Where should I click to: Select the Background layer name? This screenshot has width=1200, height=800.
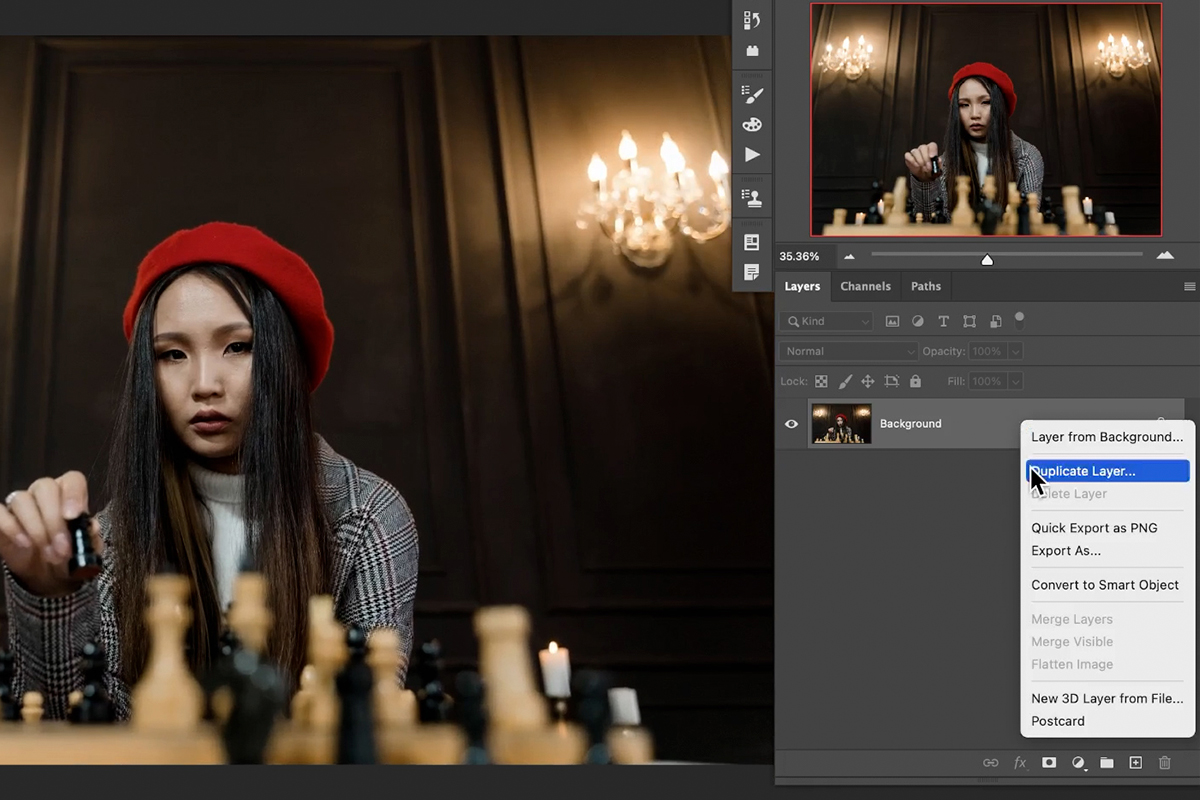tap(910, 424)
